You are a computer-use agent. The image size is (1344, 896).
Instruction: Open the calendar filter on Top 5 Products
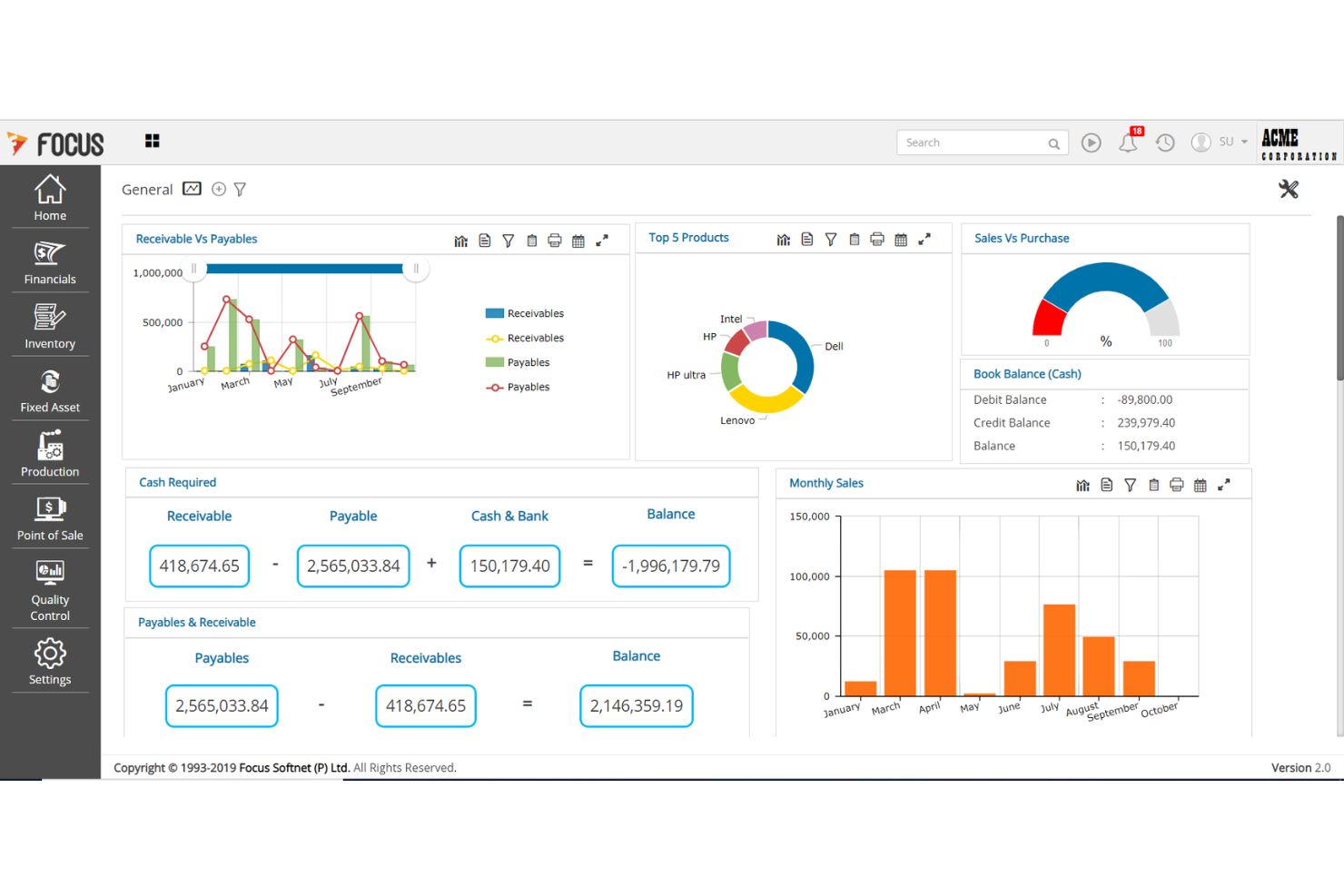pyautogui.click(x=901, y=239)
